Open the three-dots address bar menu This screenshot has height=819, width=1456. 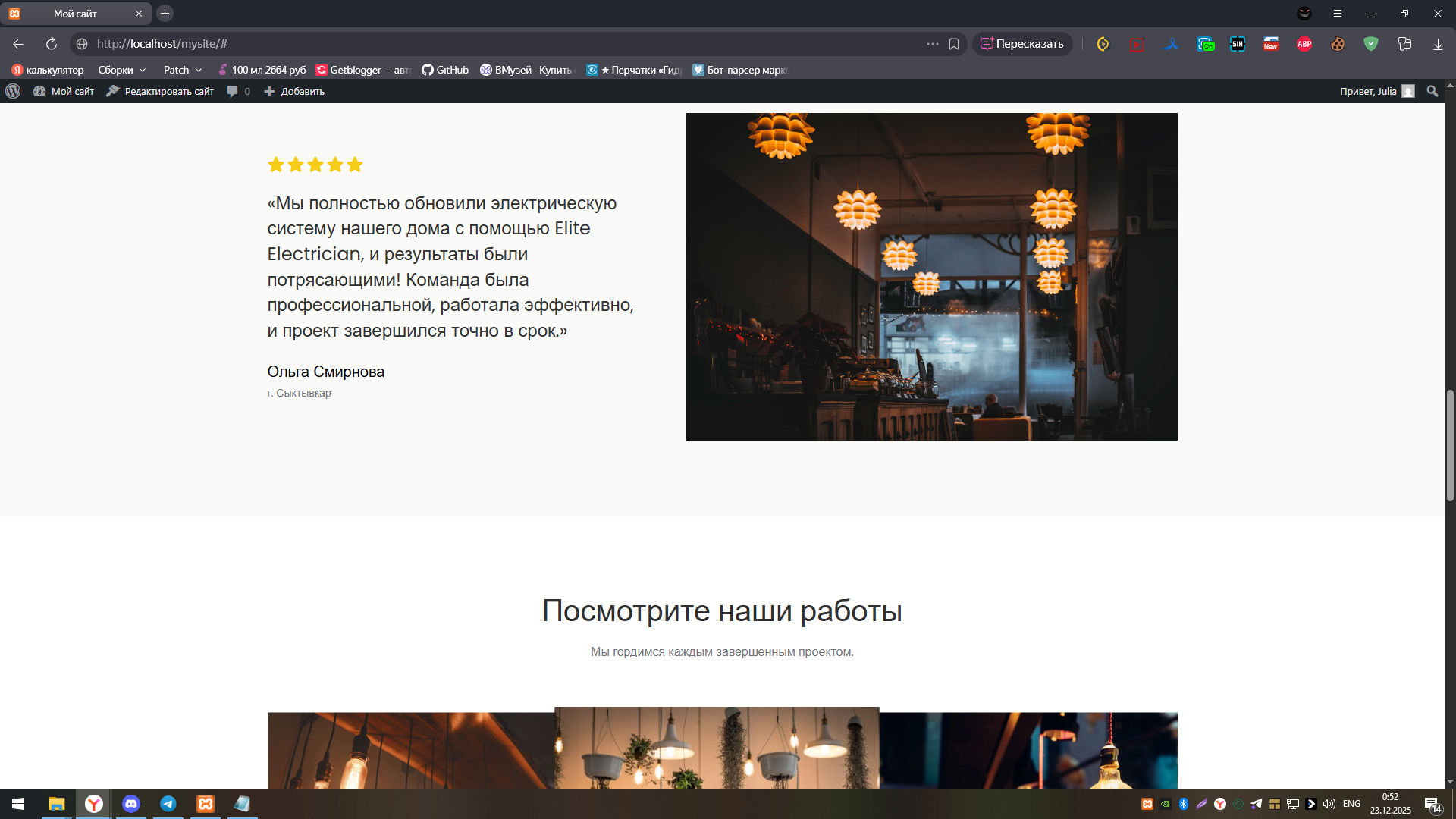click(932, 44)
